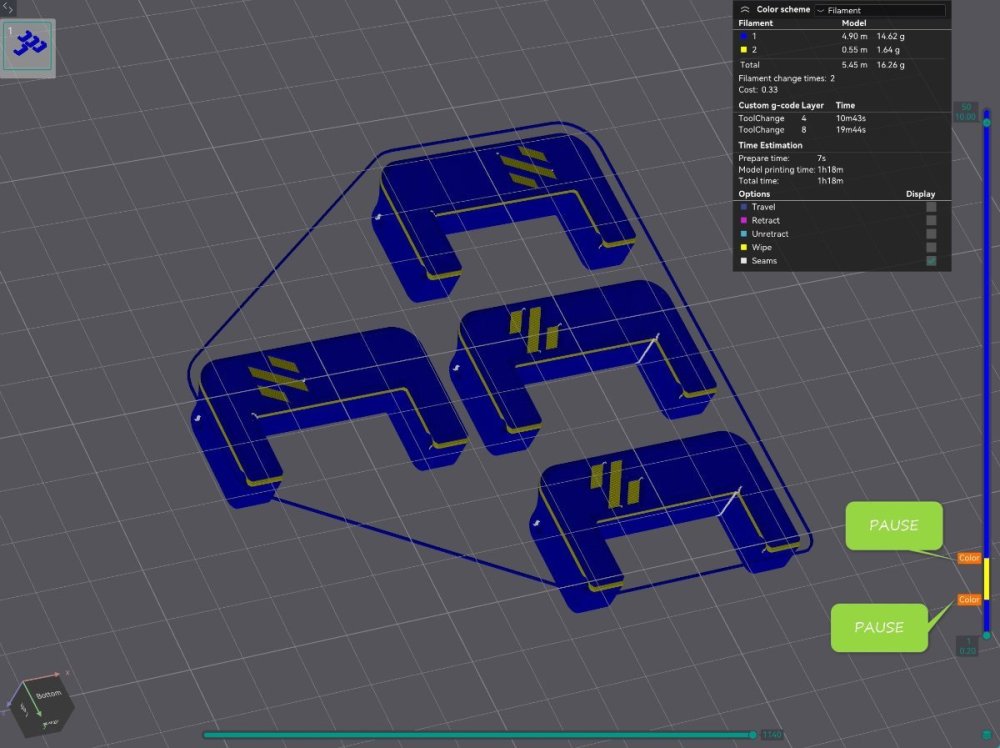Select plate 1 thumbnail
Image resolution: width=1000 pixels, height=748 pixels.
pyautogui.click(x=27, y=47)
